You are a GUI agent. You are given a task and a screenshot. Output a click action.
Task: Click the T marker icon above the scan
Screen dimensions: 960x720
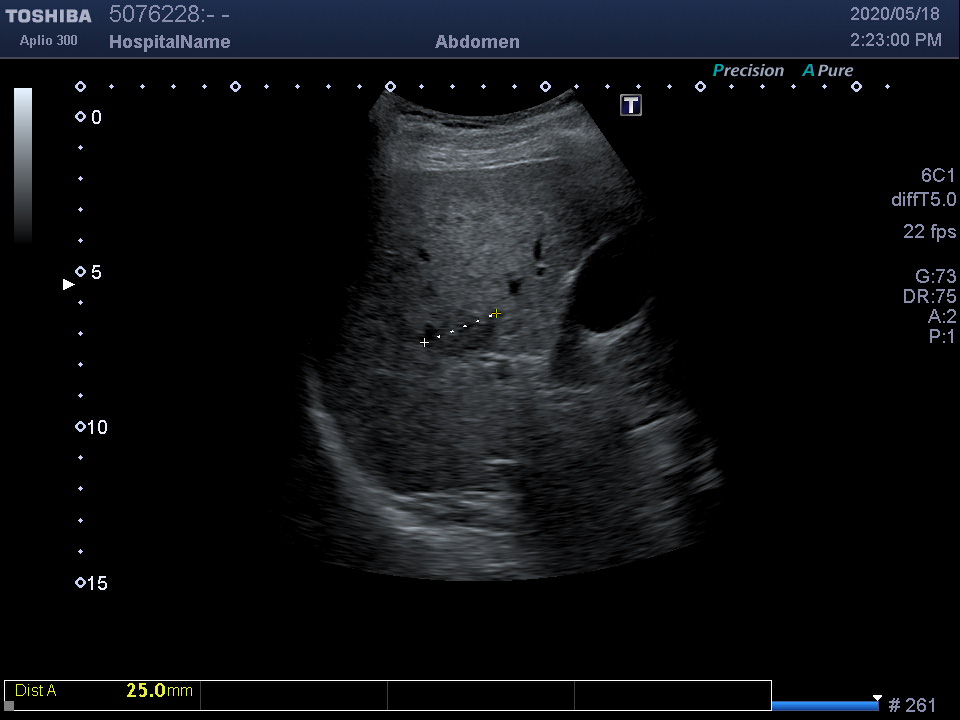click(x=631, y=105)
